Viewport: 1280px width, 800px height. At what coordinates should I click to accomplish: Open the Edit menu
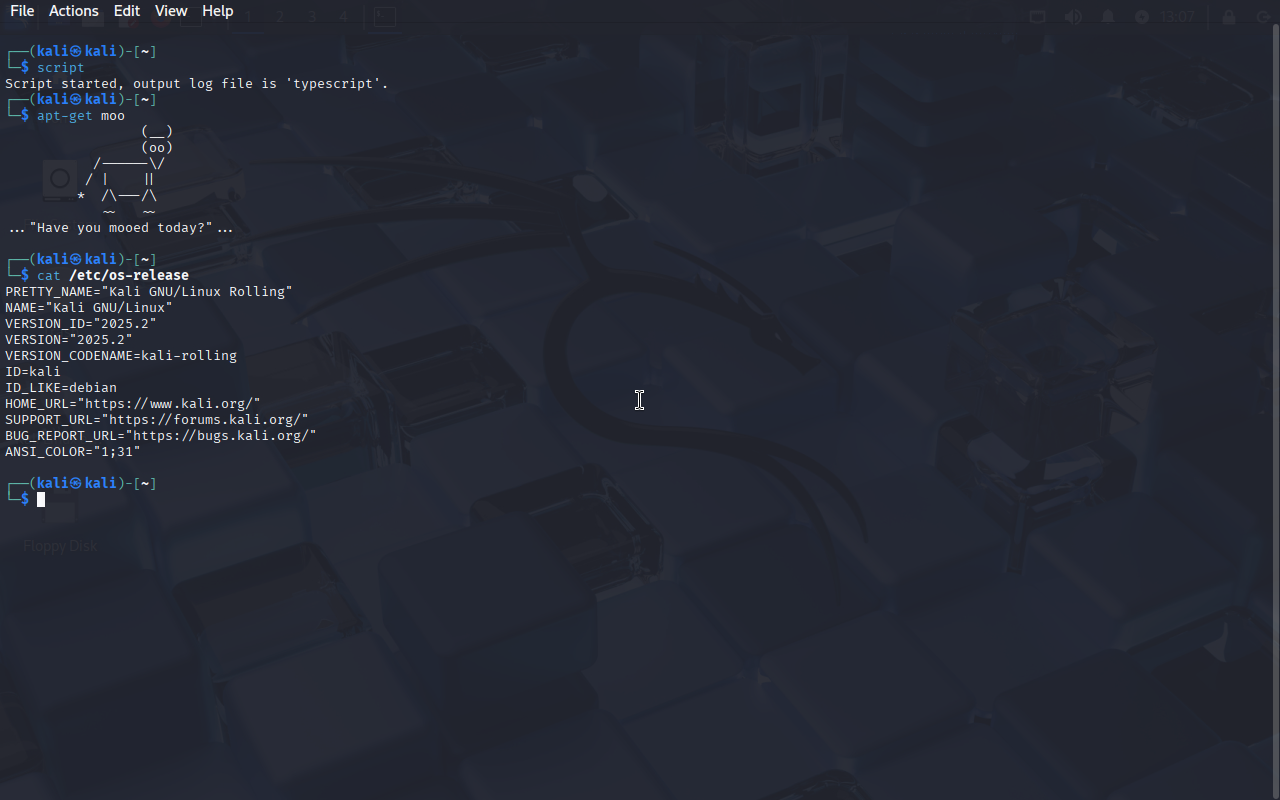click(x=127, y=11)
